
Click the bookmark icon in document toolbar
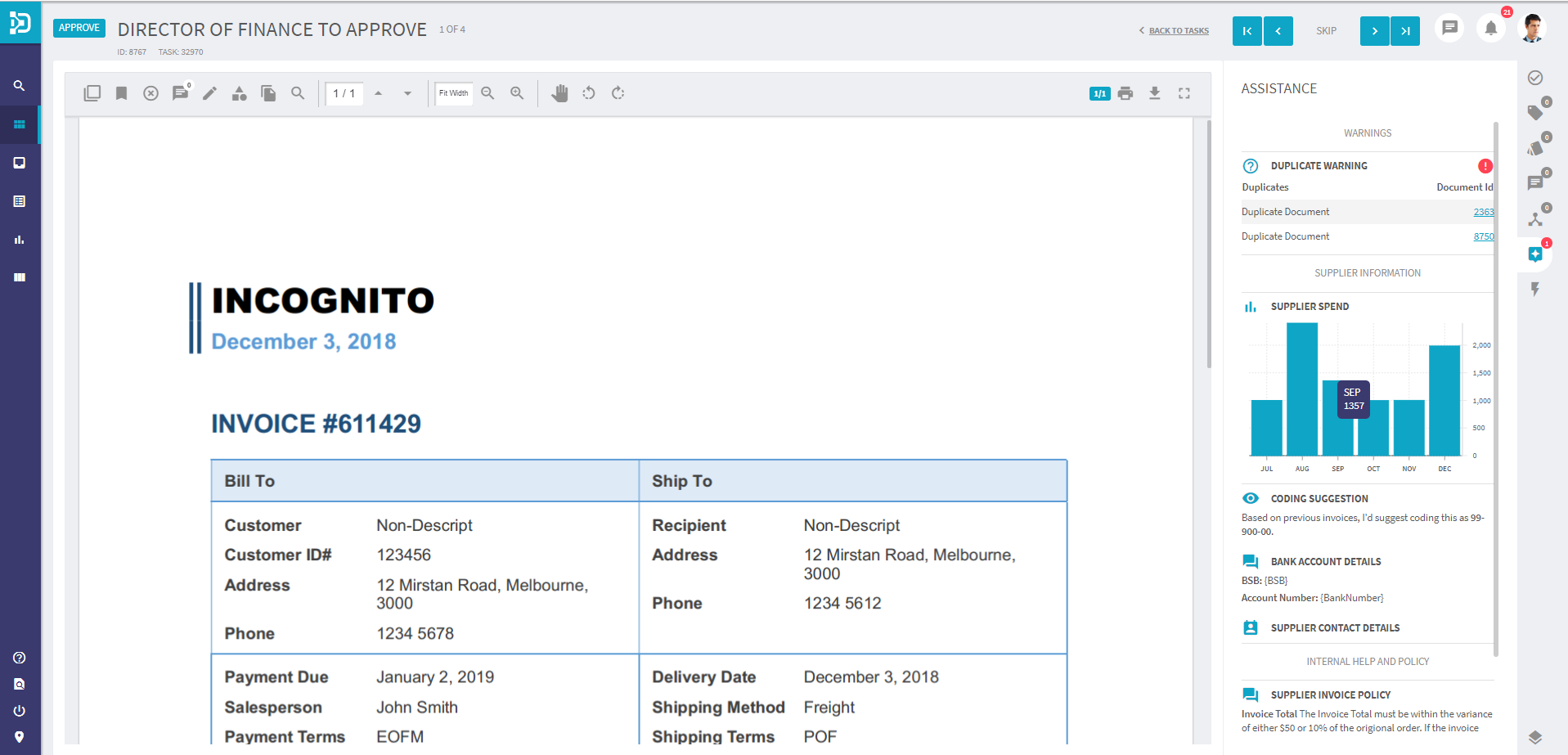point(121,93)
